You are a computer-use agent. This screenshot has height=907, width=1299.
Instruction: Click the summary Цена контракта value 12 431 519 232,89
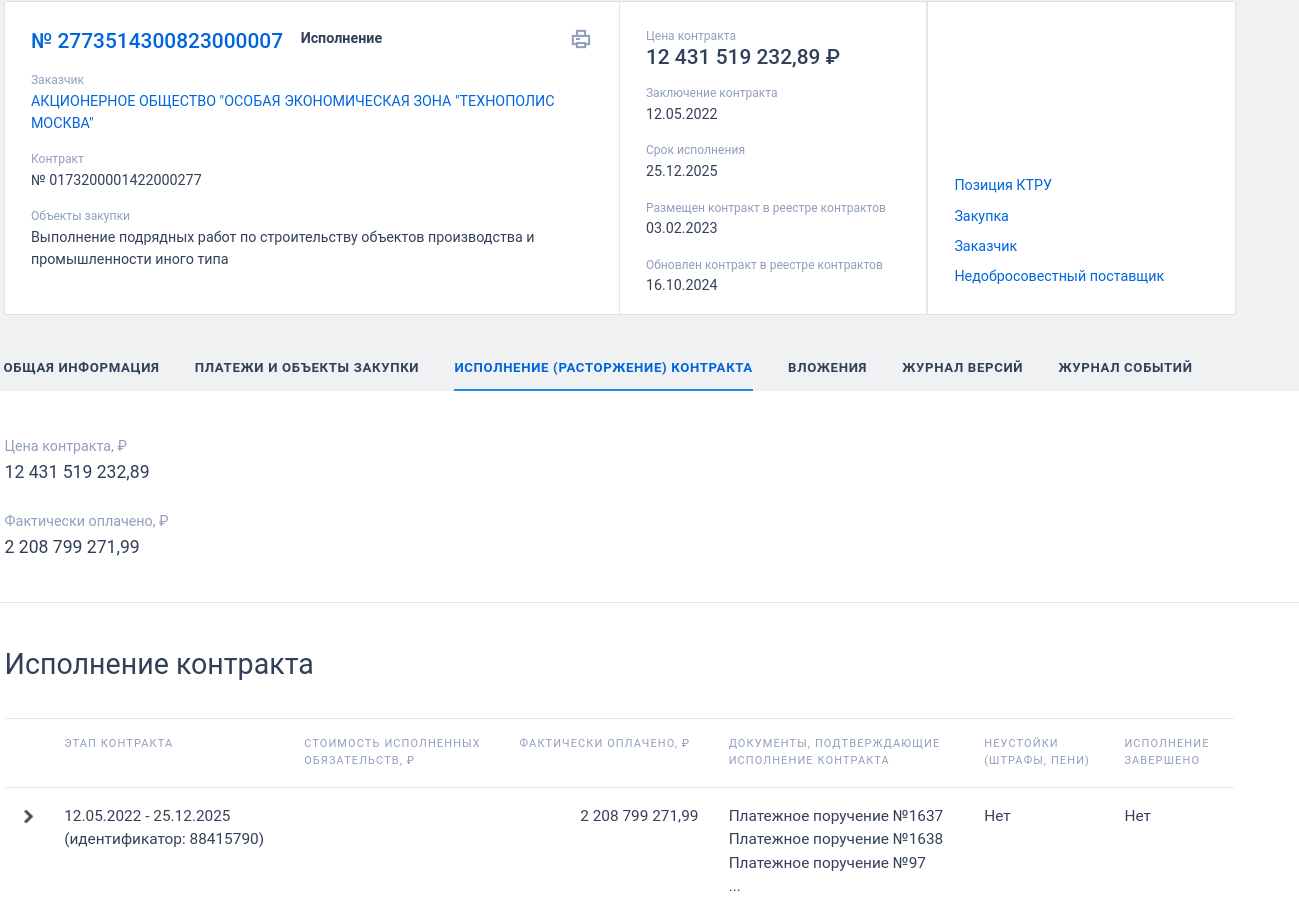[77, 472]
